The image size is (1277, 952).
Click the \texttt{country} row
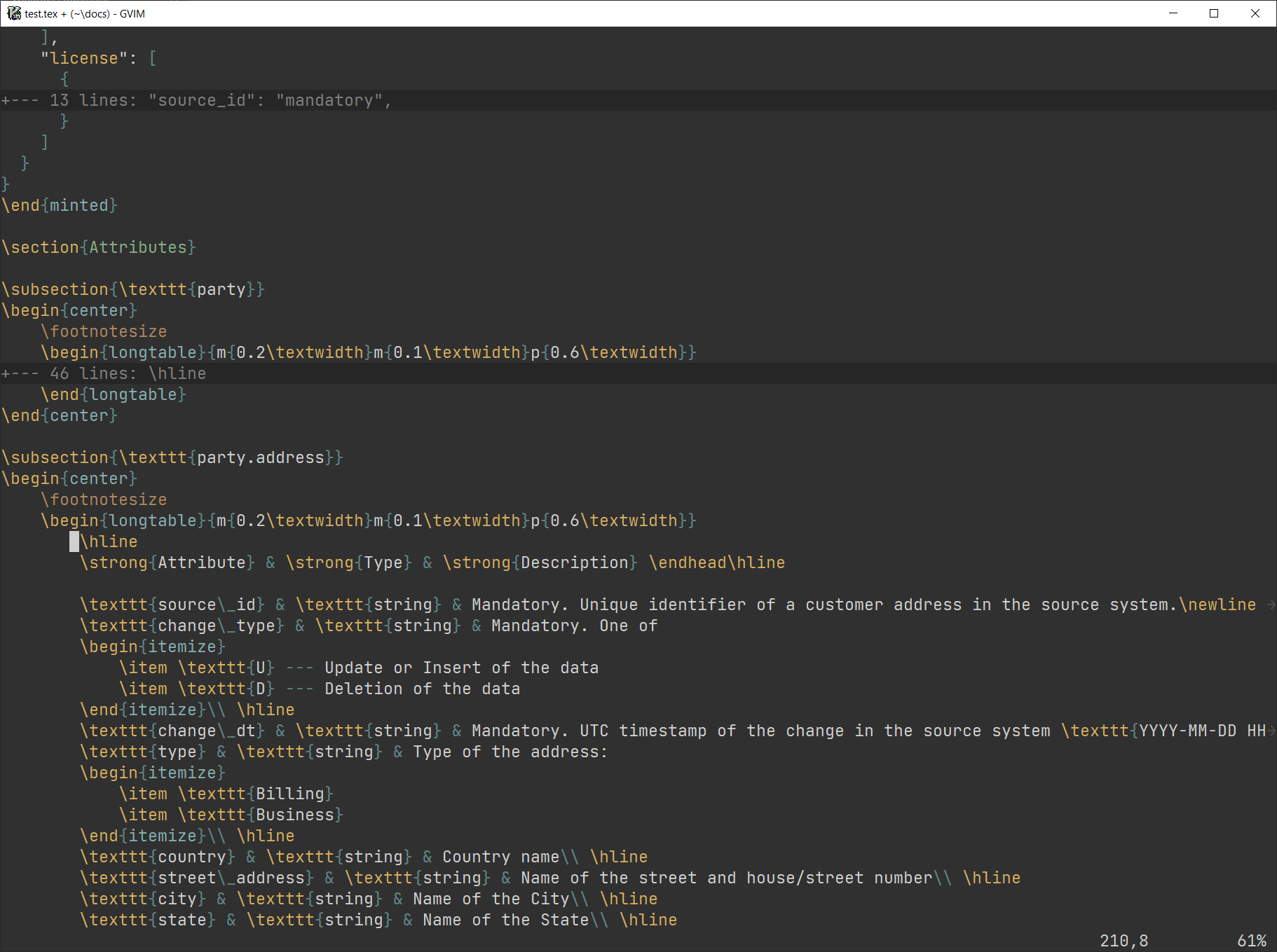coord(364,857)
